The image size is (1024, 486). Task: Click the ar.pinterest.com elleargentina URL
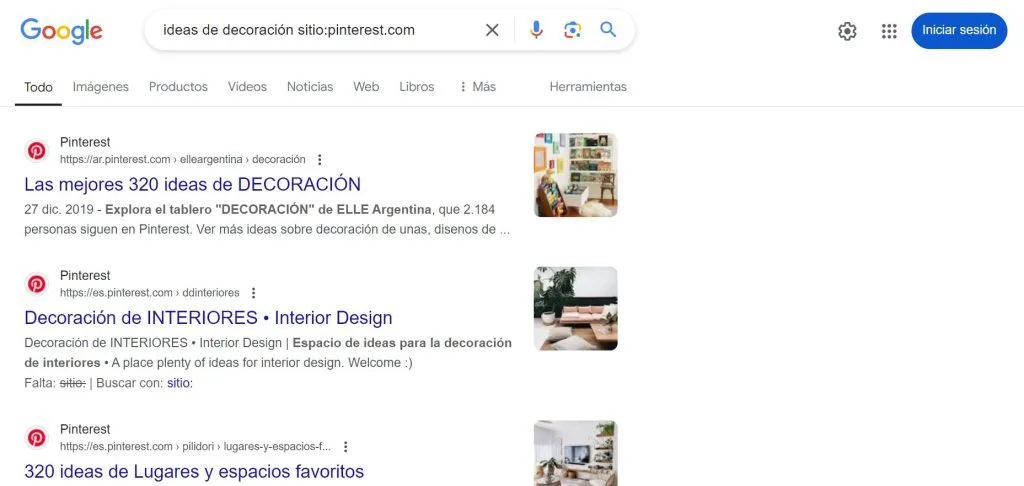point(183,159)
